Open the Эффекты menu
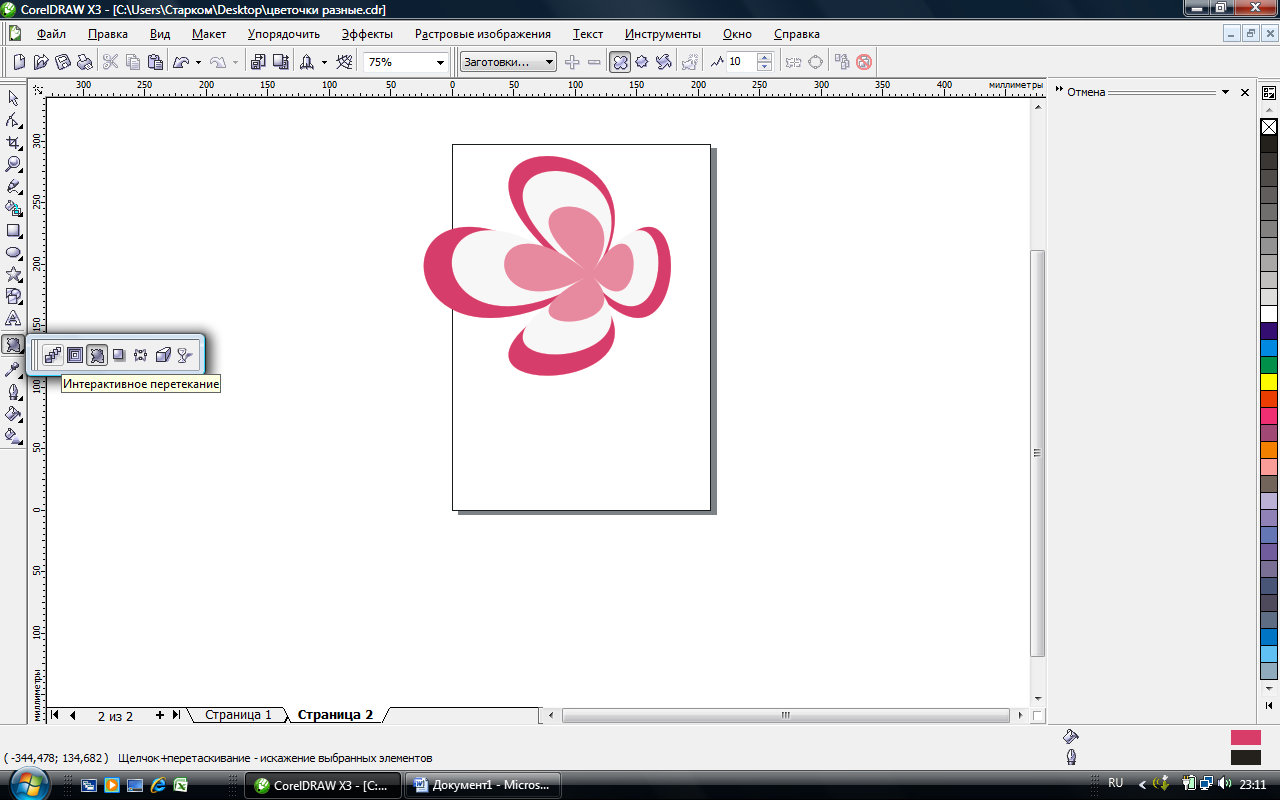The height and width of the screenshot is (800, 1280). [367, 34]
